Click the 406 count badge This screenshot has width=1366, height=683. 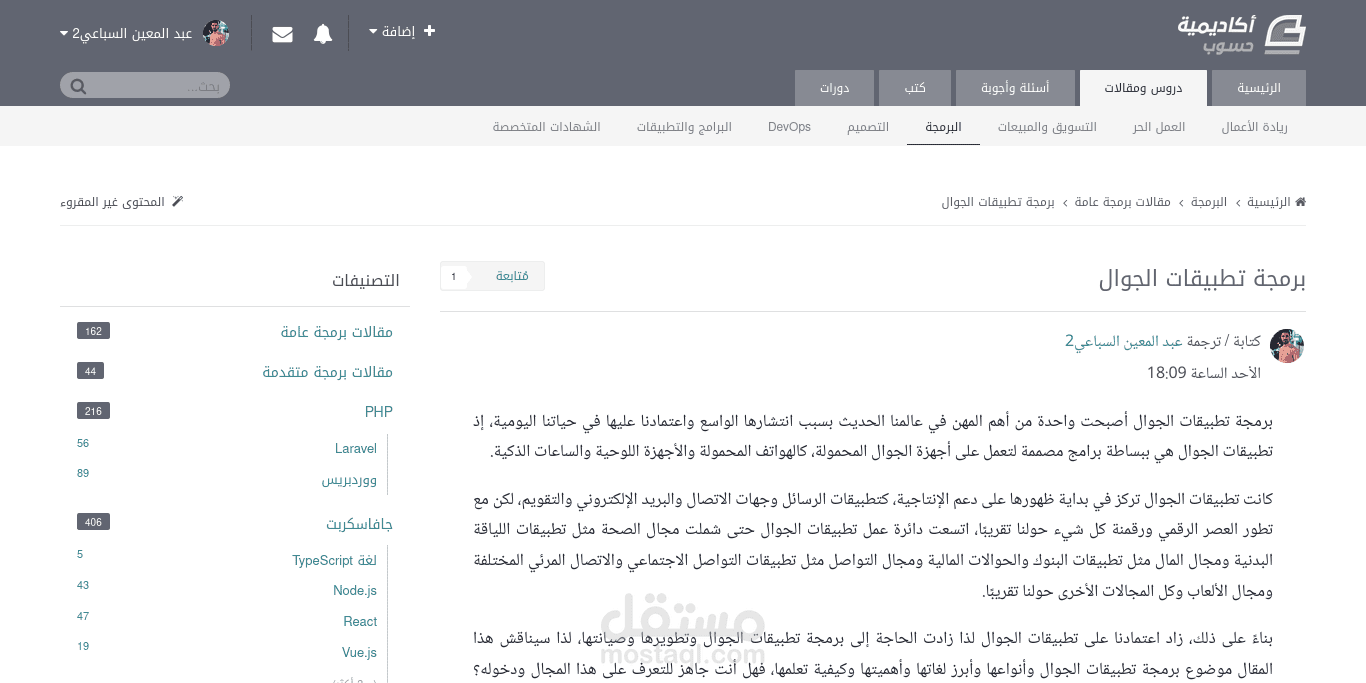pyautogui.click(x=93, y=522)
